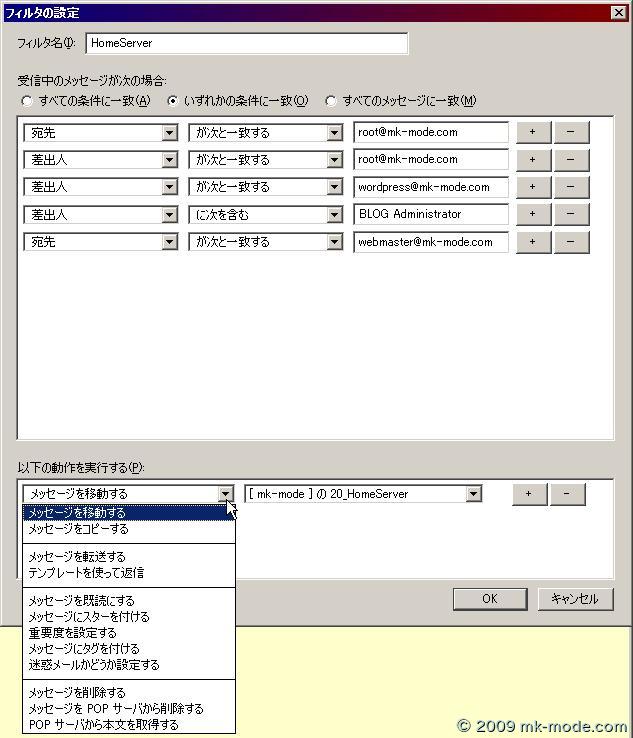Choose メッセージをコピーする from the action list
Image resolution: width=633 pixels, height=738 pixels.
tap(78, 529)
